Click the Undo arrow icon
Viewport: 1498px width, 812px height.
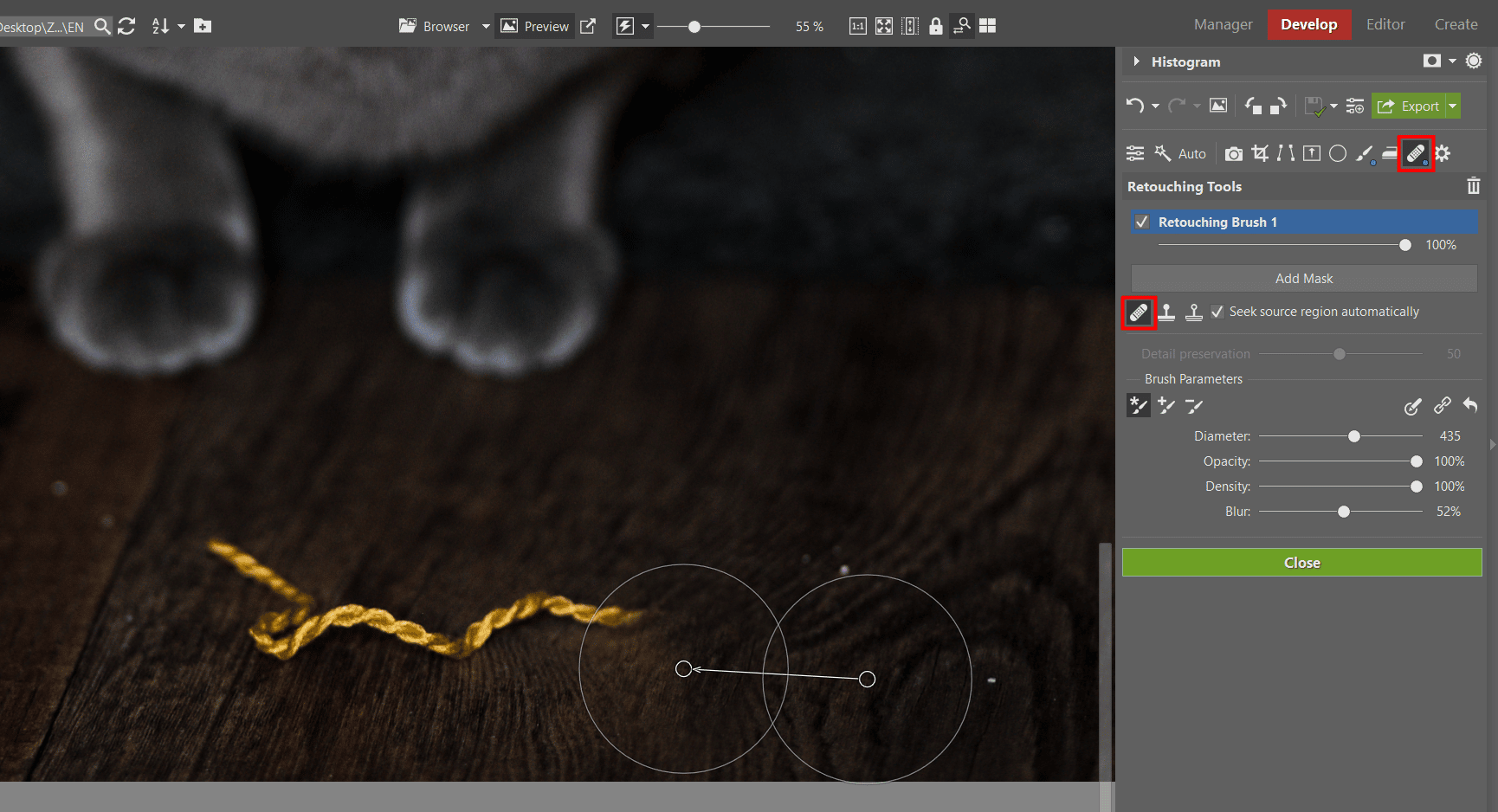click(1134, 106)
